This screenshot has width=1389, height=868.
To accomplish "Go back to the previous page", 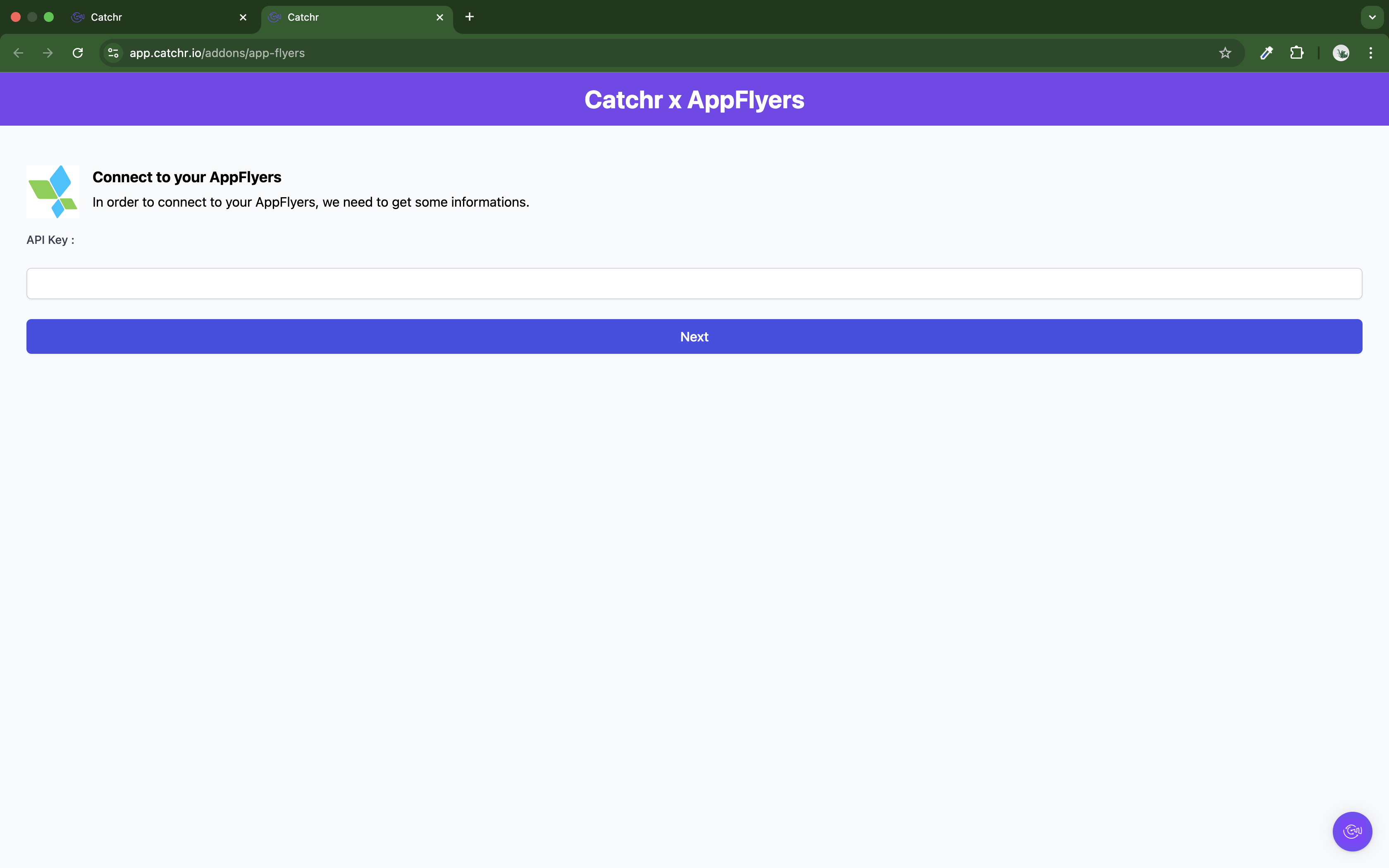I will 18,53.
